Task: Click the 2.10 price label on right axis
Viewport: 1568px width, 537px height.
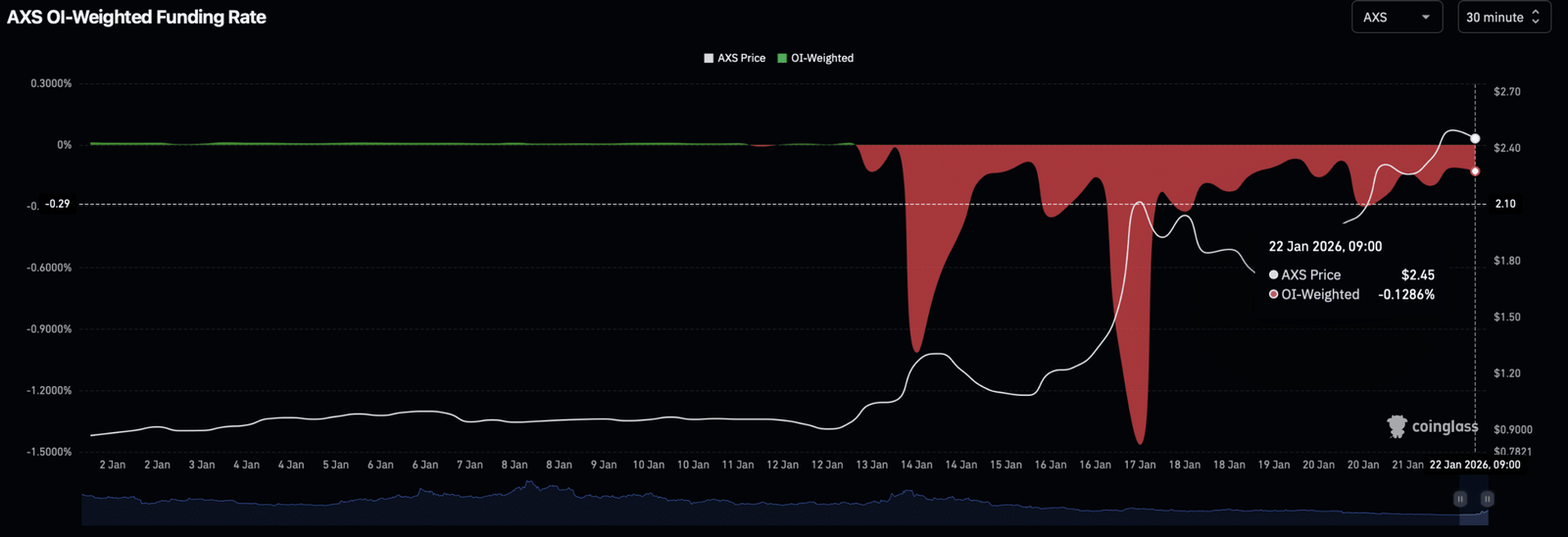Action: click(1504, 204)
